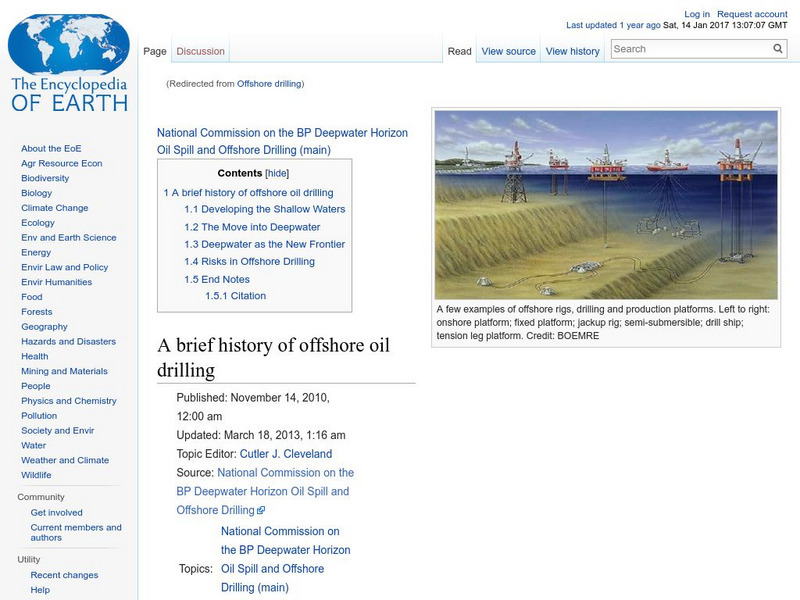Jump to 1.5.1 Citation
The width and height of the screenshot is (800, 600).
click(x=235, y=296)
